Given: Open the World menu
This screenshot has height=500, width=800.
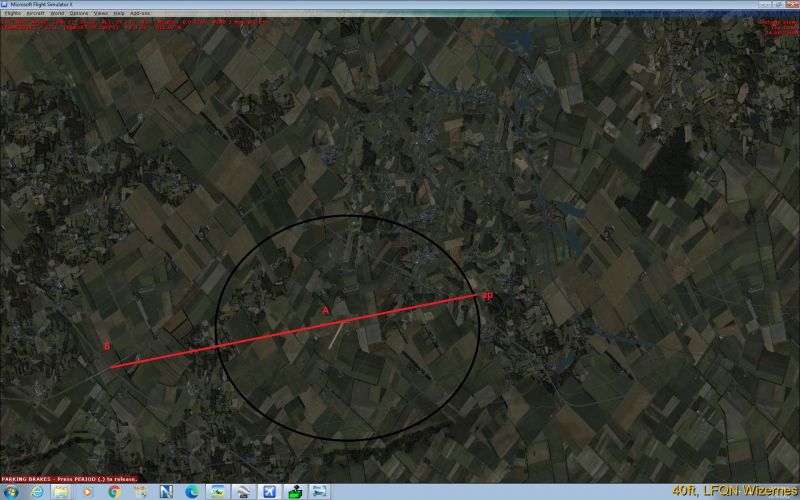Looking at the screenshot, I should tap(57, 13).
